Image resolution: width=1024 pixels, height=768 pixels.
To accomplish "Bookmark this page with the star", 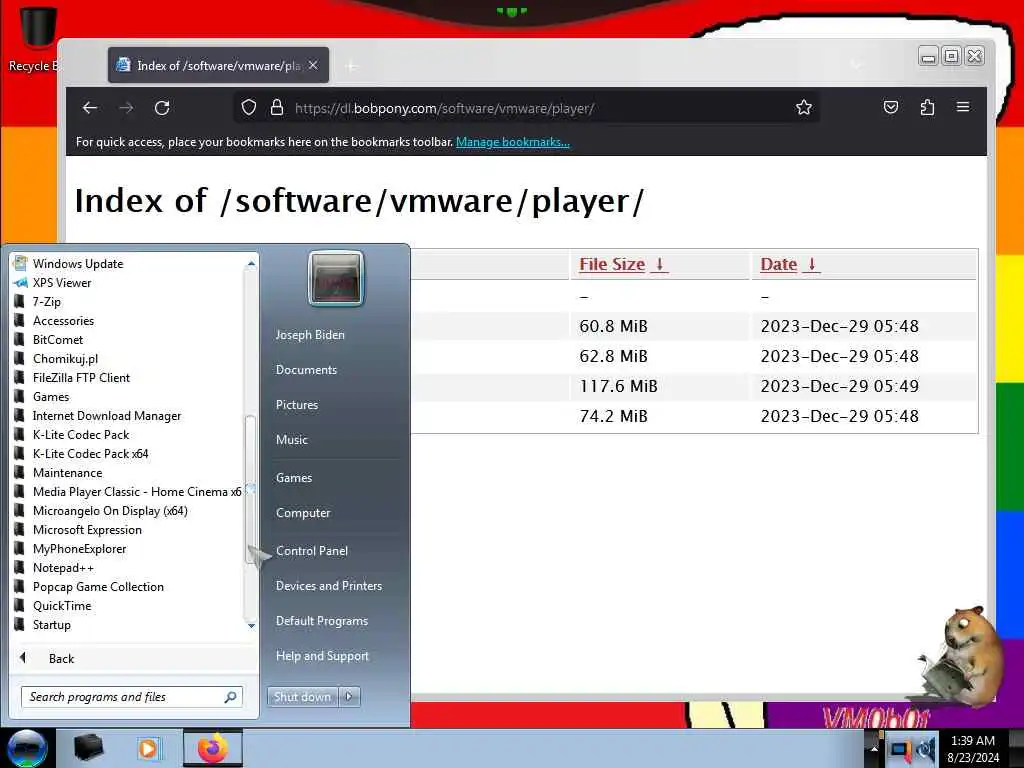I will 804,108.
